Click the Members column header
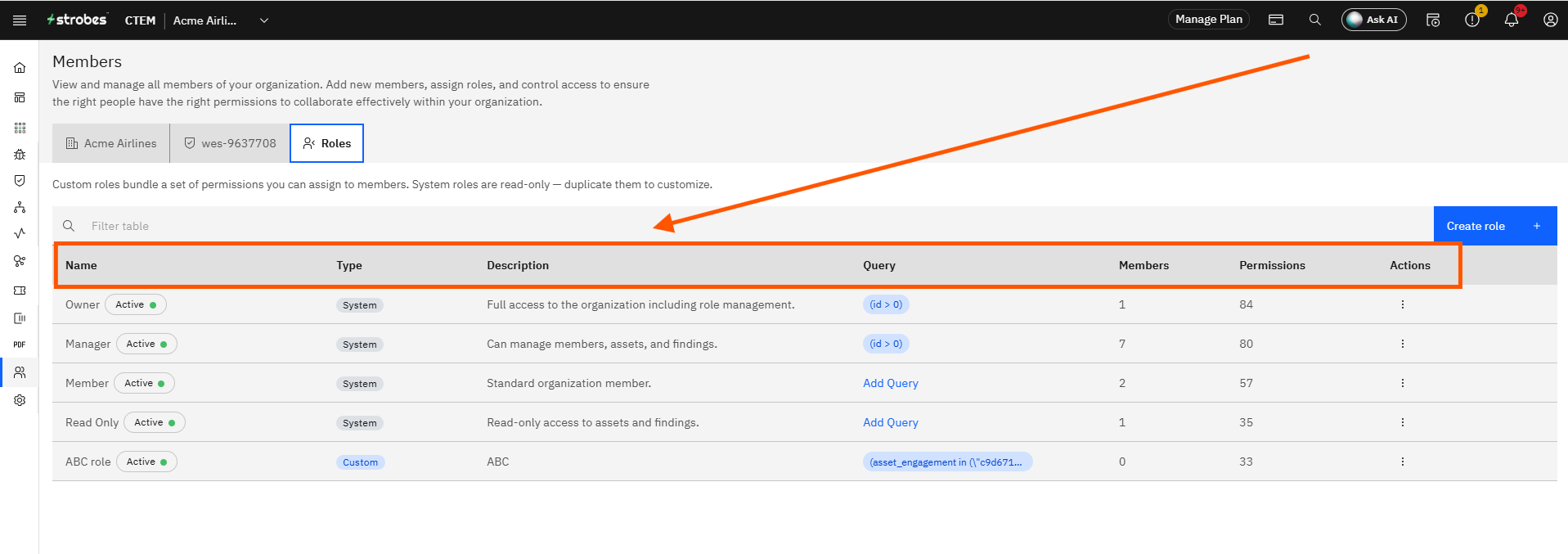Screen dimensions: 1568x554 coord(1143,265)
